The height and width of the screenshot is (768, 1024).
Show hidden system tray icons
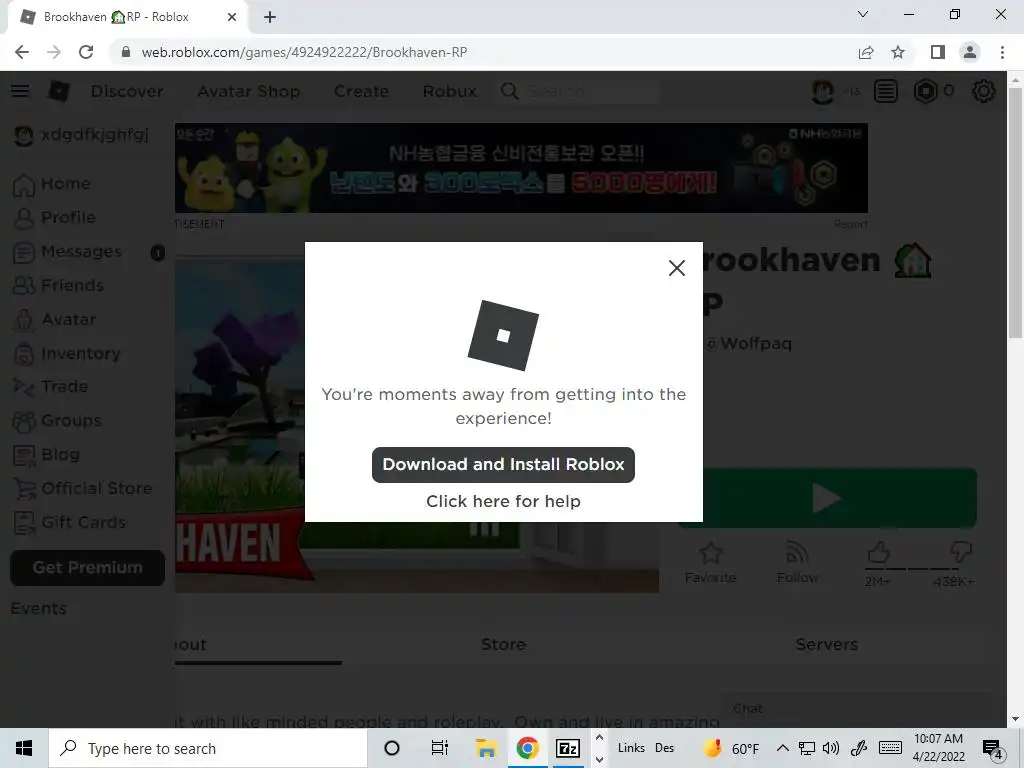[782, 748]
